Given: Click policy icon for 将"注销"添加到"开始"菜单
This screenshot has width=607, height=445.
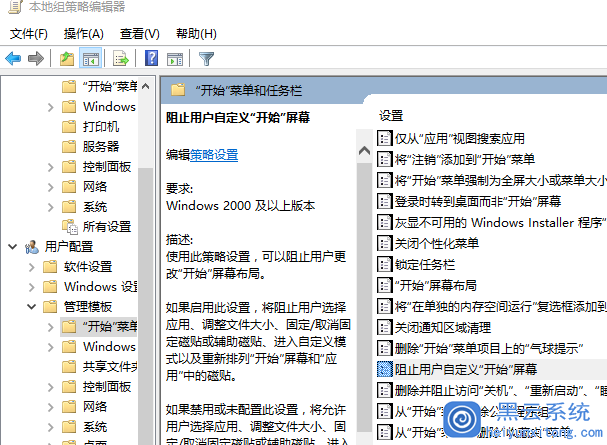Looking at the screenshot, I should [x=384, y=159].
